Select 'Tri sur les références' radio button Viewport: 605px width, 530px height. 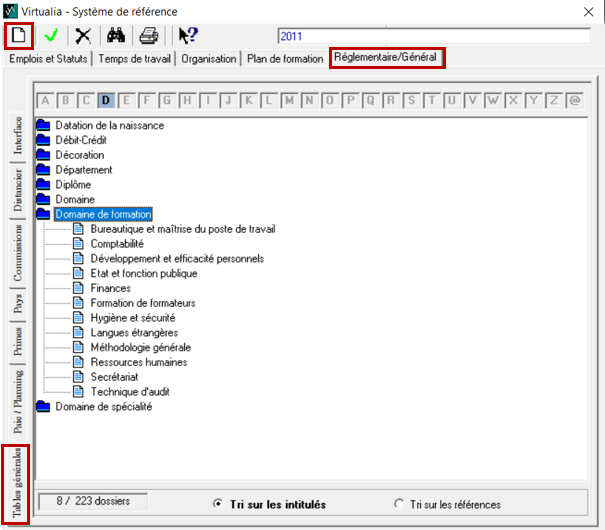tap(400, 504)
